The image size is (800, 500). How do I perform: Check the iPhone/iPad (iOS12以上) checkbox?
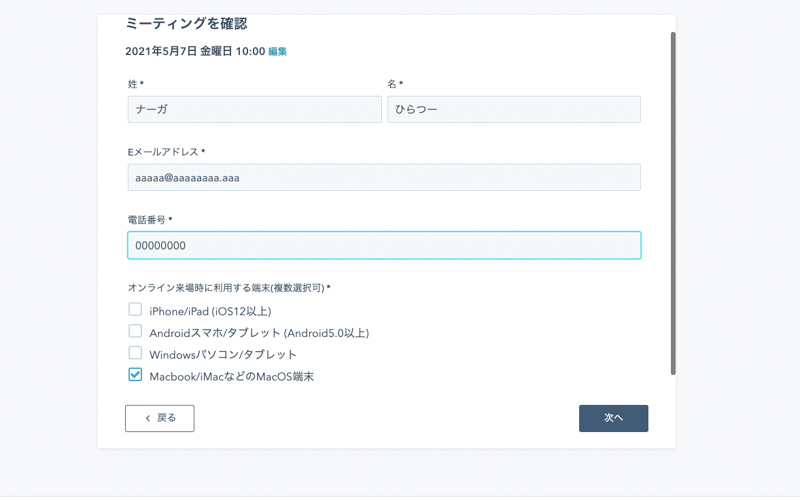click(135, 310)
